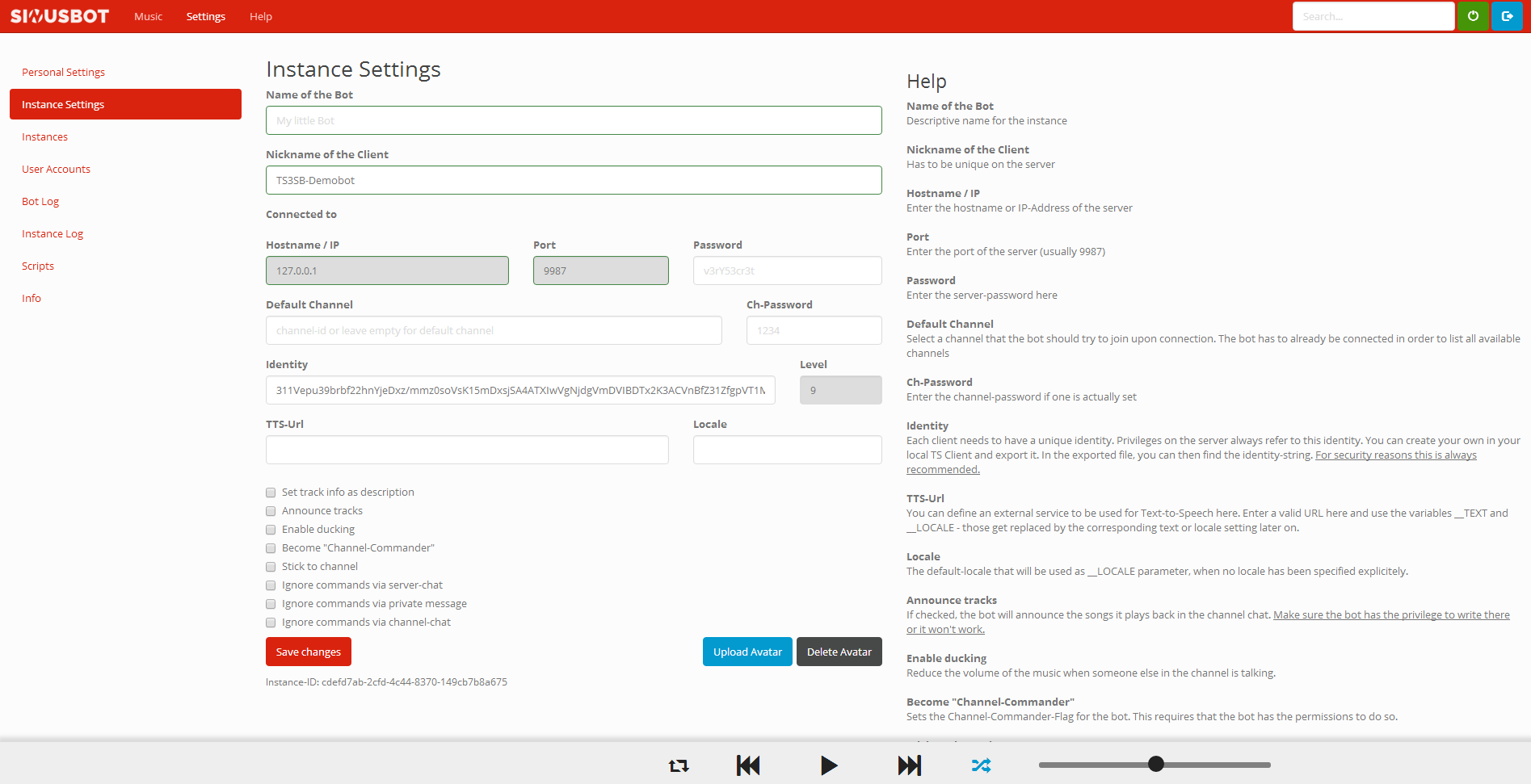Adjust the volume slider handle
The image size is (1531, 784).
point(1156,764)
